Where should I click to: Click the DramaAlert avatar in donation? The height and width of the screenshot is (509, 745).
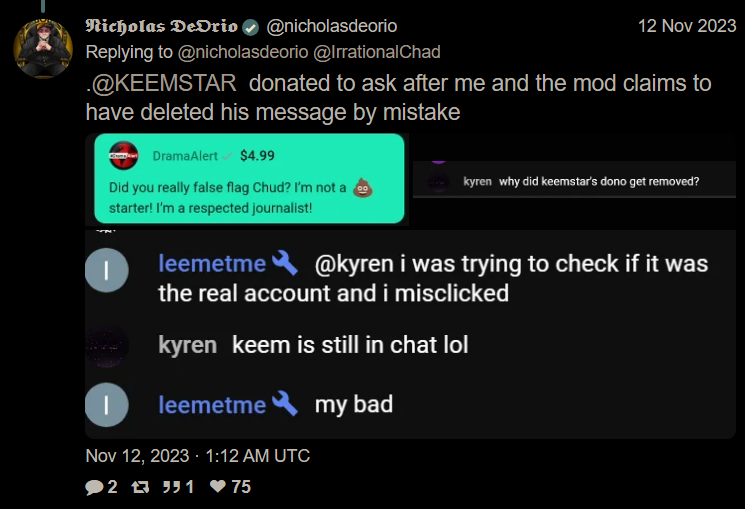(x=124, y=156)
